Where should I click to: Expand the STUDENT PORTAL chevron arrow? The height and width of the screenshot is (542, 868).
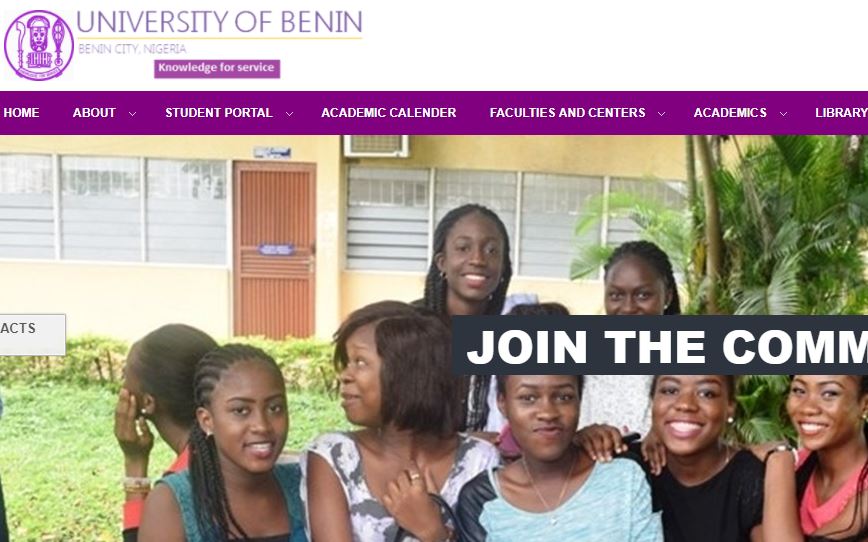(x=289, y=114)
